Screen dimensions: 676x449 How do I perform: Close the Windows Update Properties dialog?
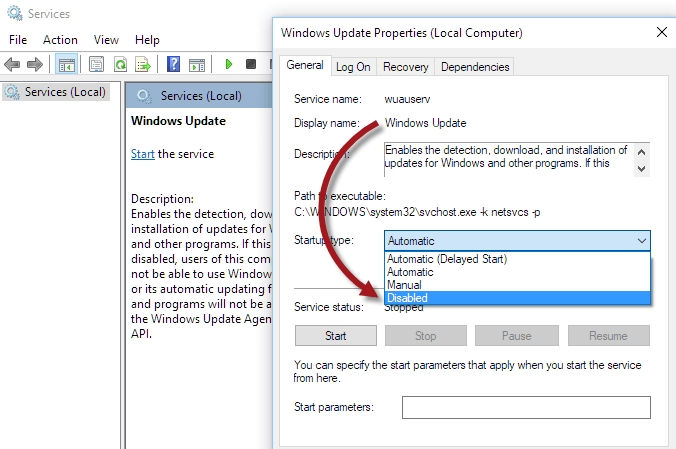(x=662, y=31)
